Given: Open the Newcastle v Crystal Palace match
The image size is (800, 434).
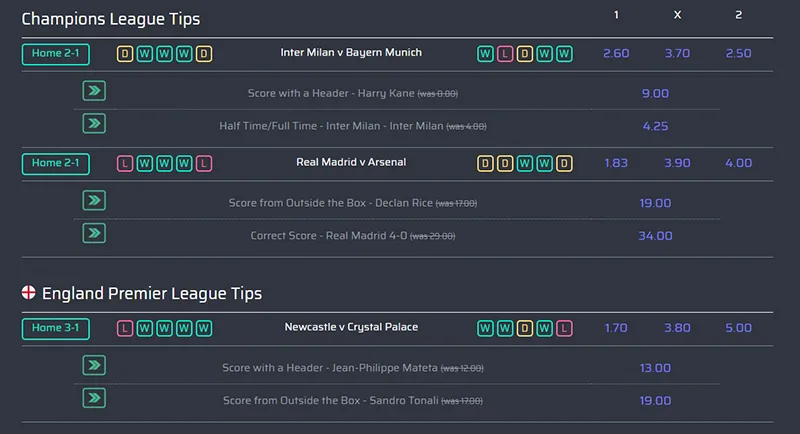Looking at the screenshot, I should click(350, 327).
